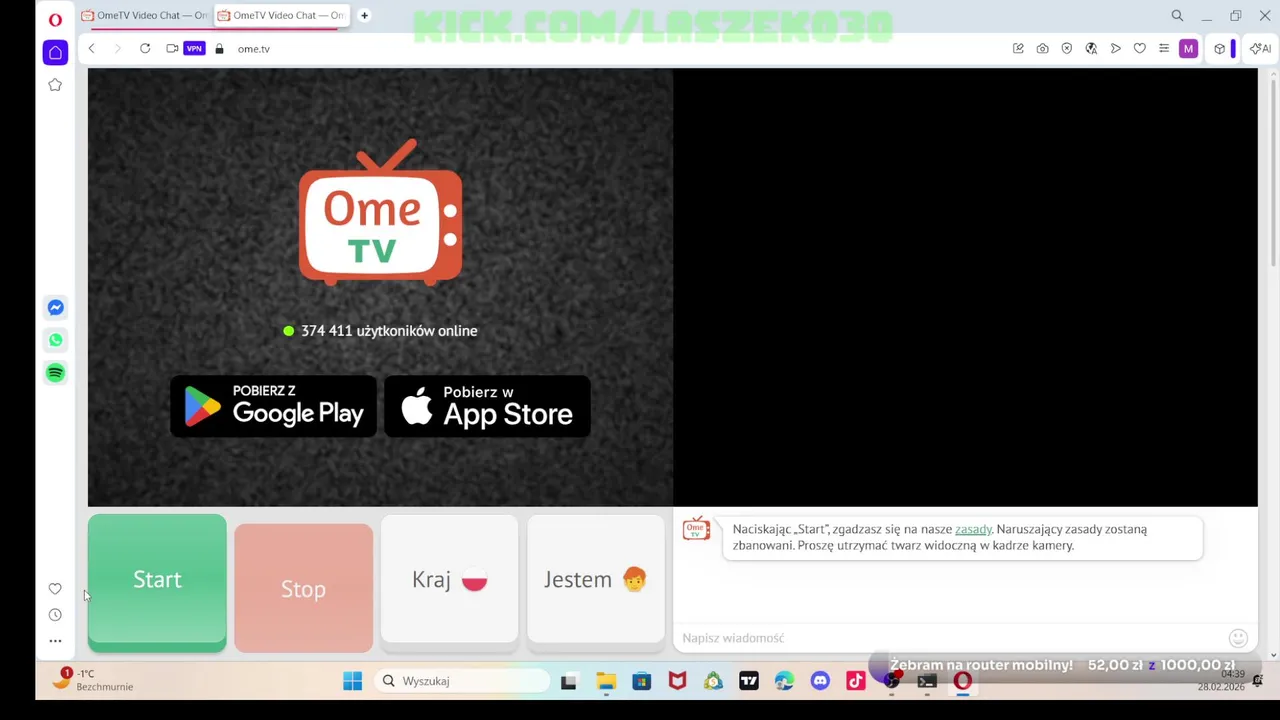Viewport: 1280px width, 720px height.
Task: Open Easy Setup sliders icon
Action: 1164,48
